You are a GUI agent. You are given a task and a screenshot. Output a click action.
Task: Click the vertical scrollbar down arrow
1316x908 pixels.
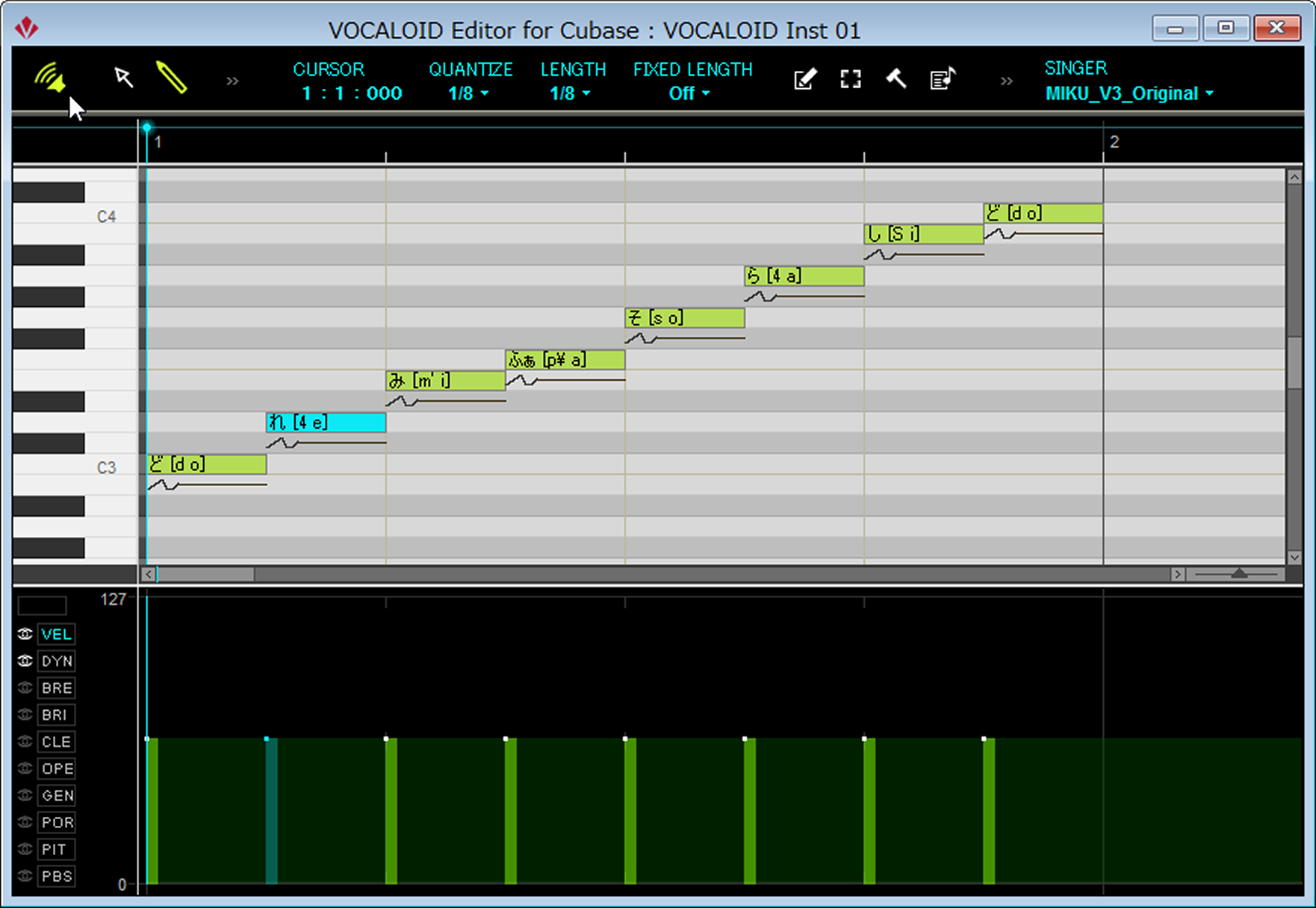(x=1294, y=557)
